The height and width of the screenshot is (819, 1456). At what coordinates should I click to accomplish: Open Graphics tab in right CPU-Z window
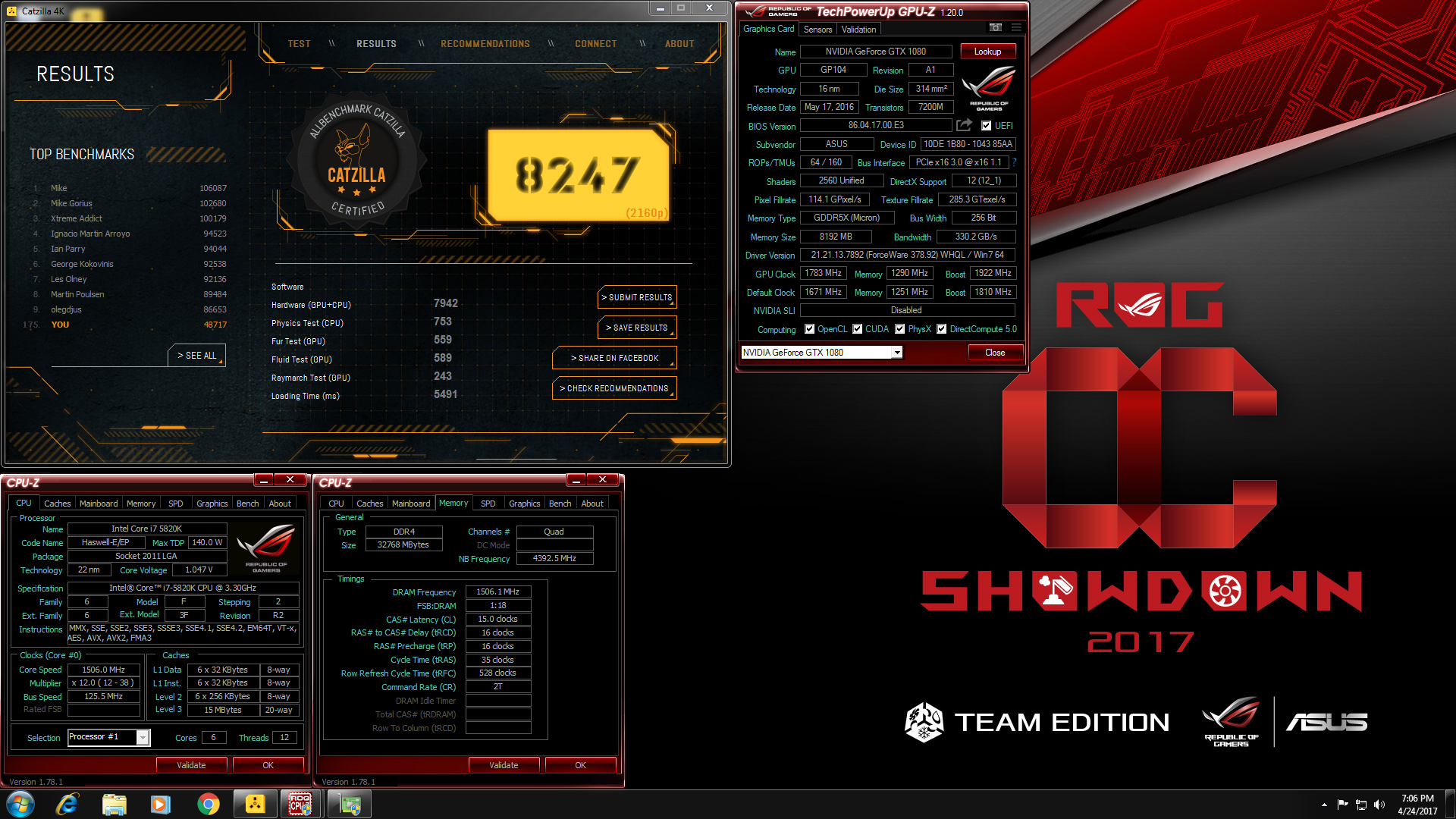click(x=524, y=504)
